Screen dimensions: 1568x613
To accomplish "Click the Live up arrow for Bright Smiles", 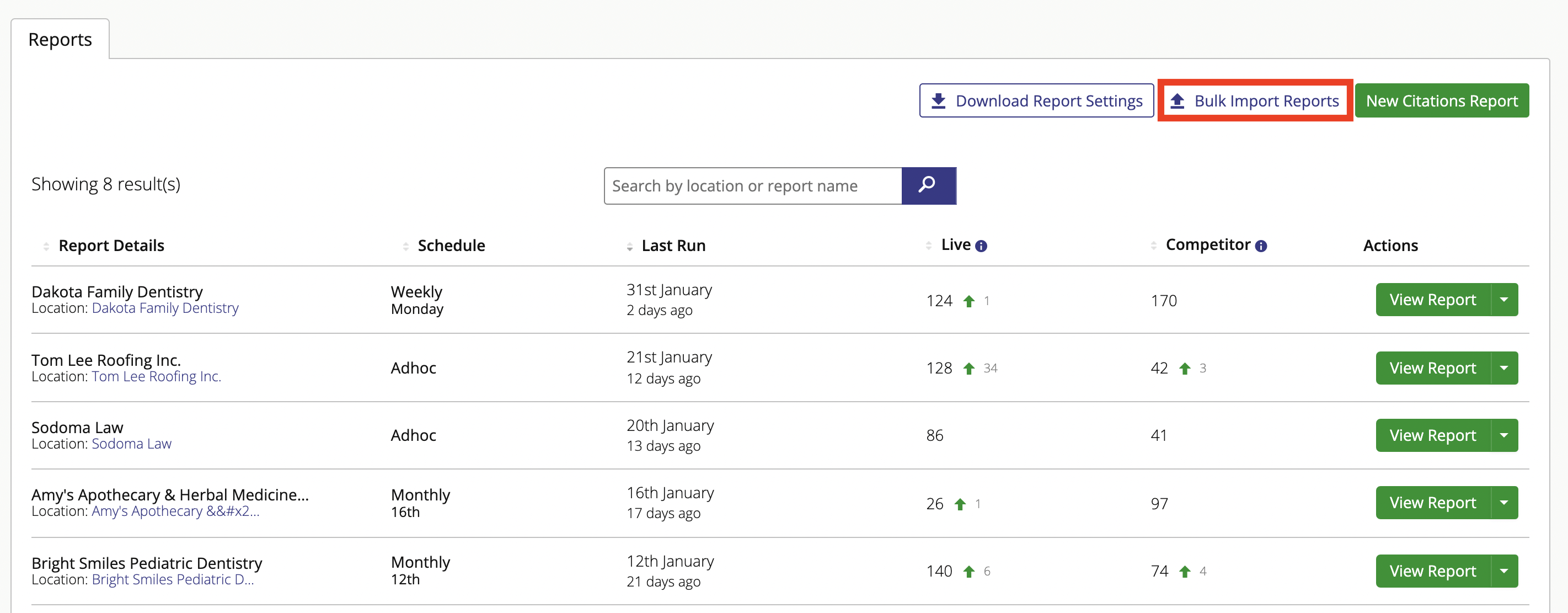I will [968, 572].
